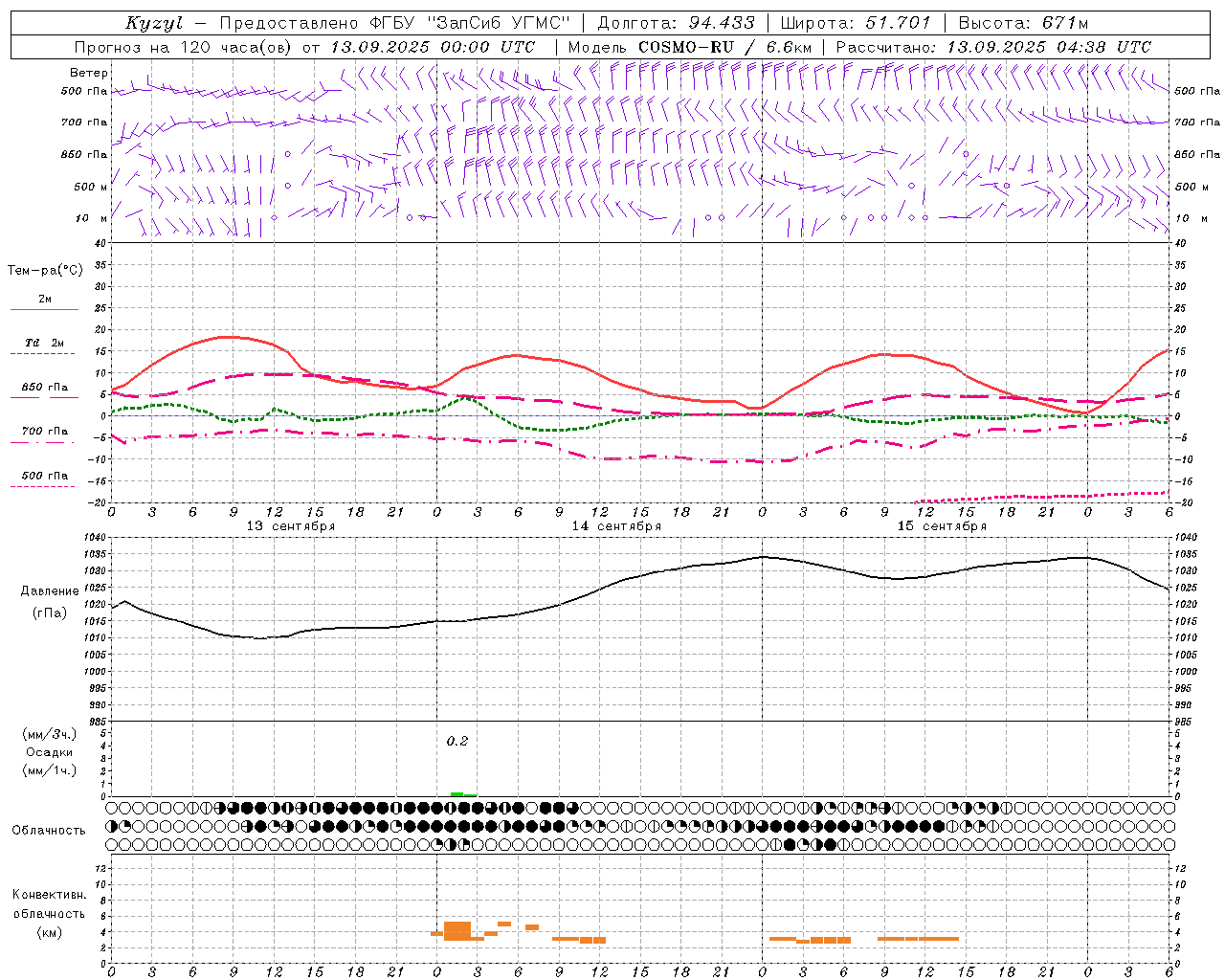Click the tallest orange convective cloud block
Viewport: 1225px width, 980px height.
tap(457, 930)
